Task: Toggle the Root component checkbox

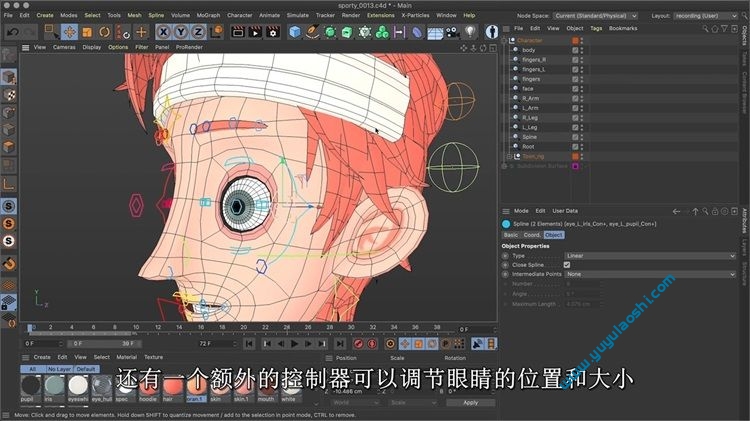Action: 575,147
